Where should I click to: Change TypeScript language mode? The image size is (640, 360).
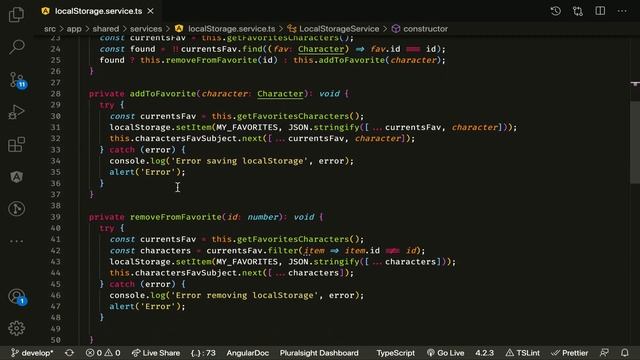395,353
